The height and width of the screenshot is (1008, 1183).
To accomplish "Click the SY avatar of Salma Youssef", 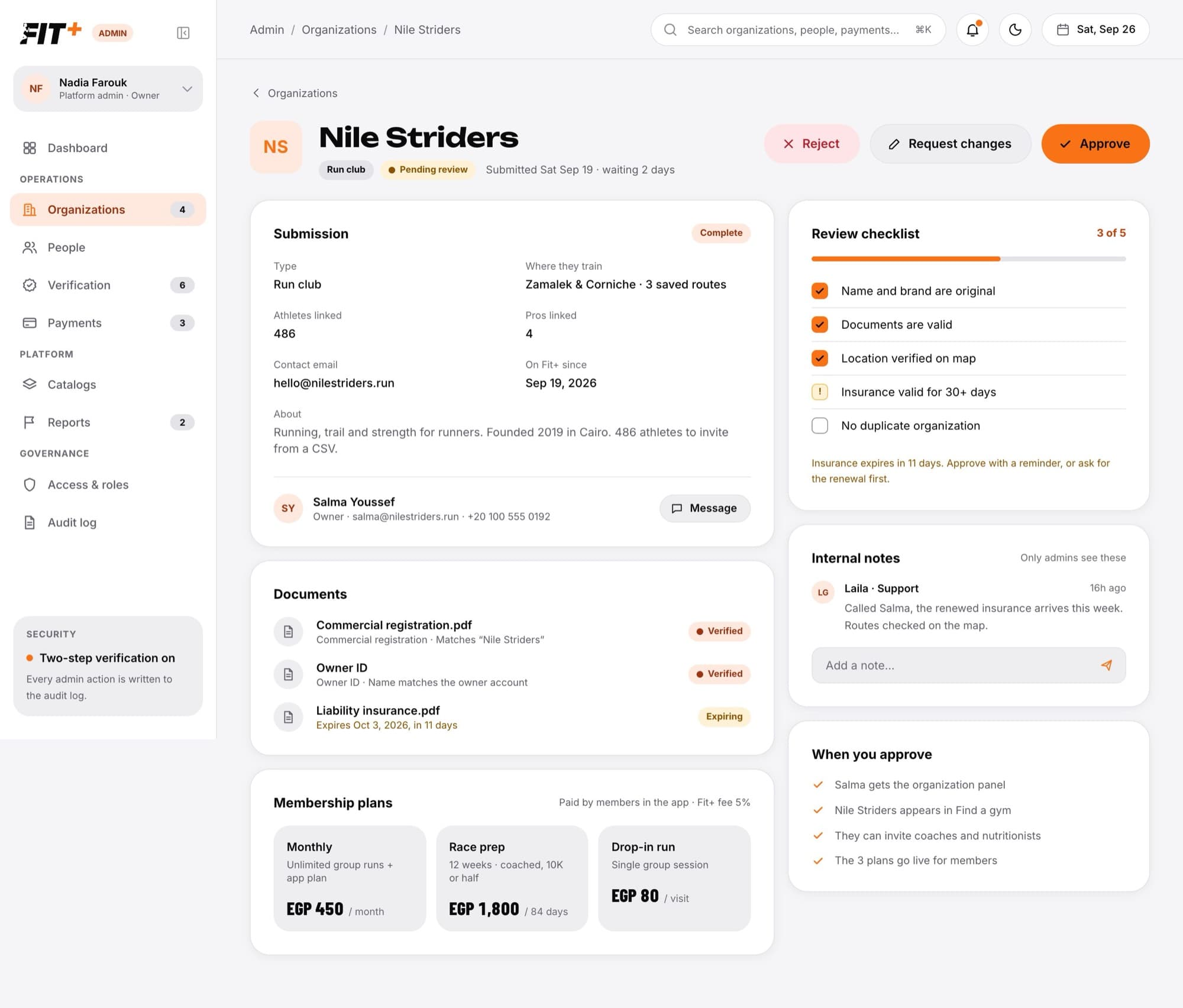I will [x=288, y=508].
